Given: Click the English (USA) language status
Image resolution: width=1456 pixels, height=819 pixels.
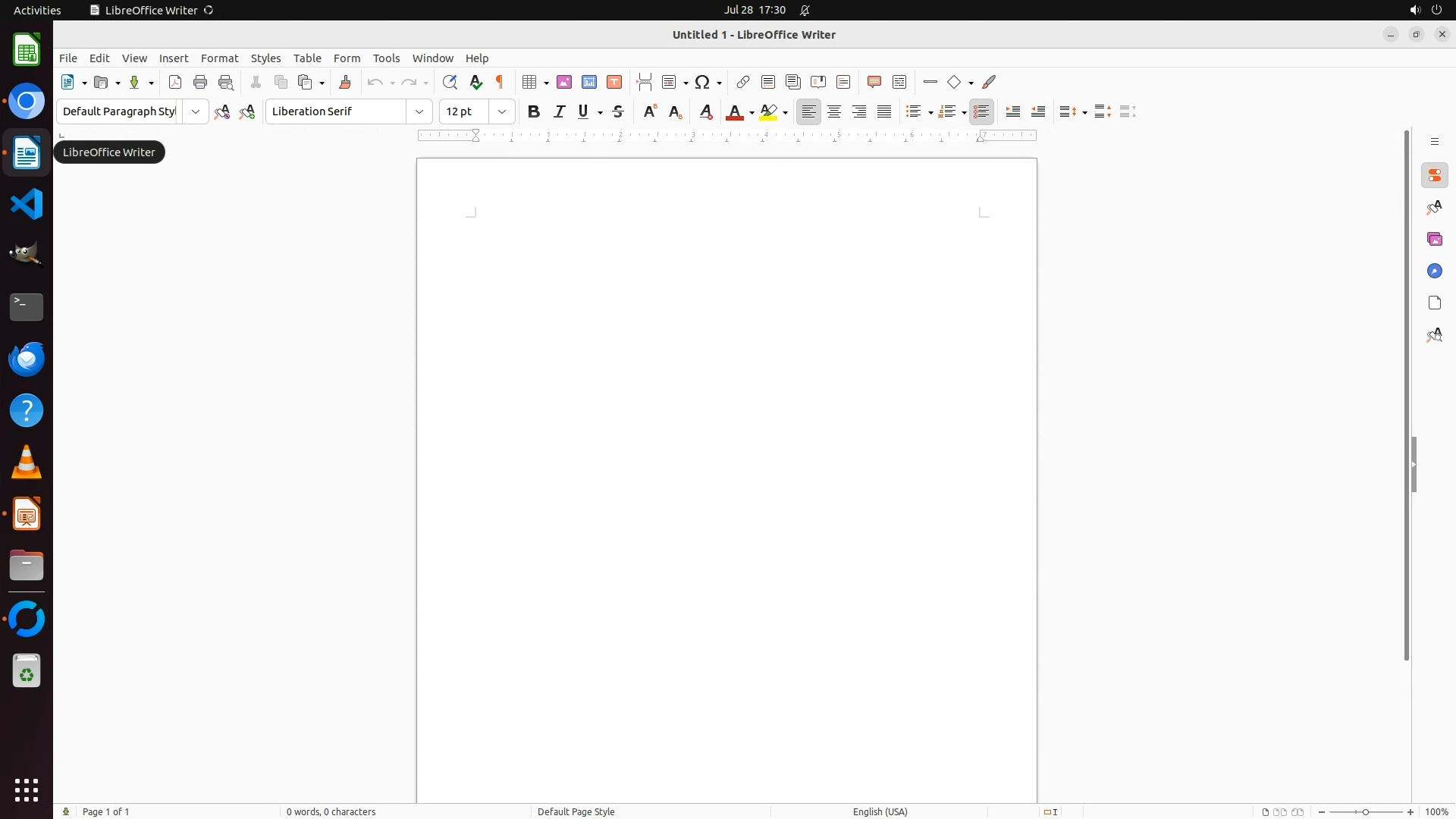Looking at the screenshot, I should 880,811.
